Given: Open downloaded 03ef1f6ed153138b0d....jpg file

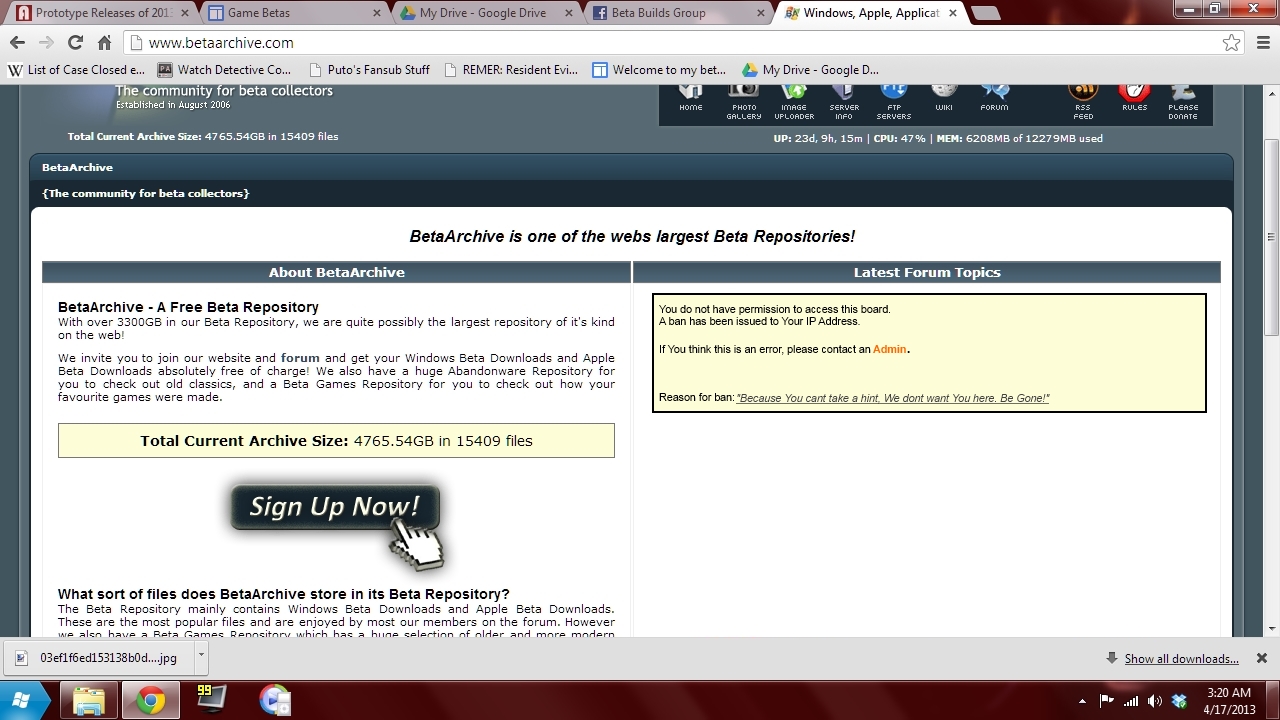Looking at the screenshot, I should (98, 658).
